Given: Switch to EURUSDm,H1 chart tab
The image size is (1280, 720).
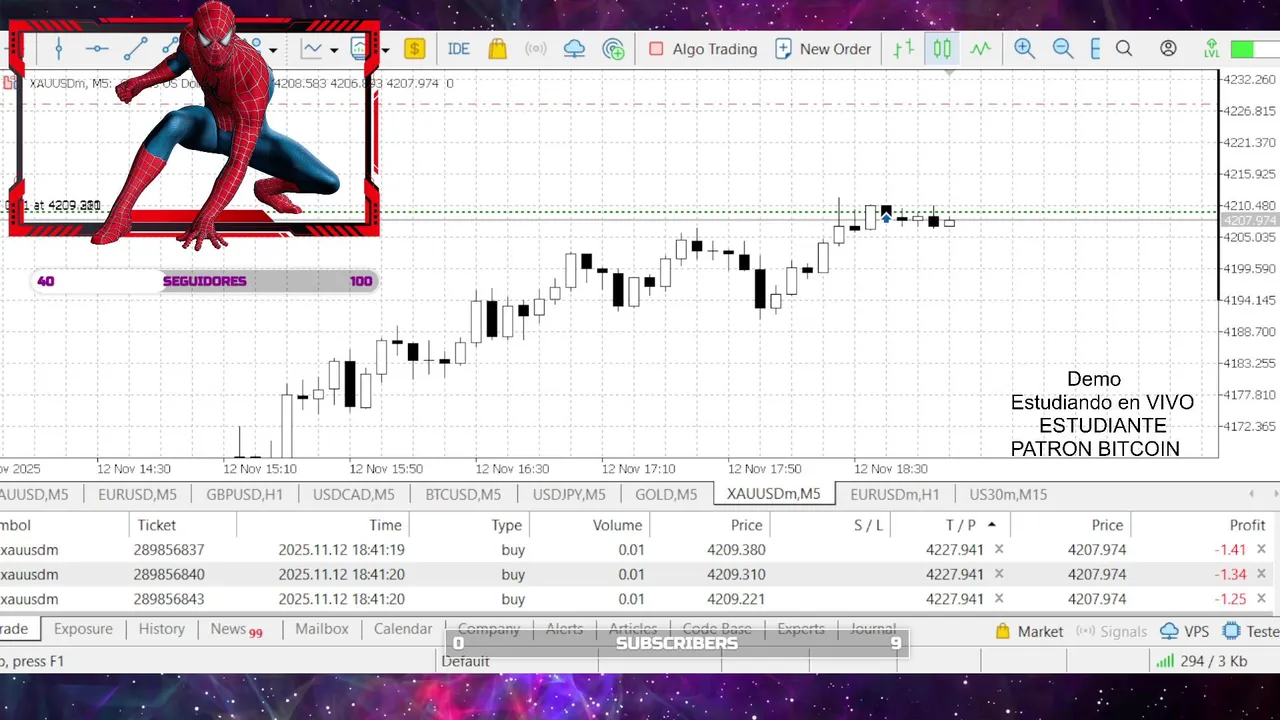Looking at the screenshot, I should [895, 494].
